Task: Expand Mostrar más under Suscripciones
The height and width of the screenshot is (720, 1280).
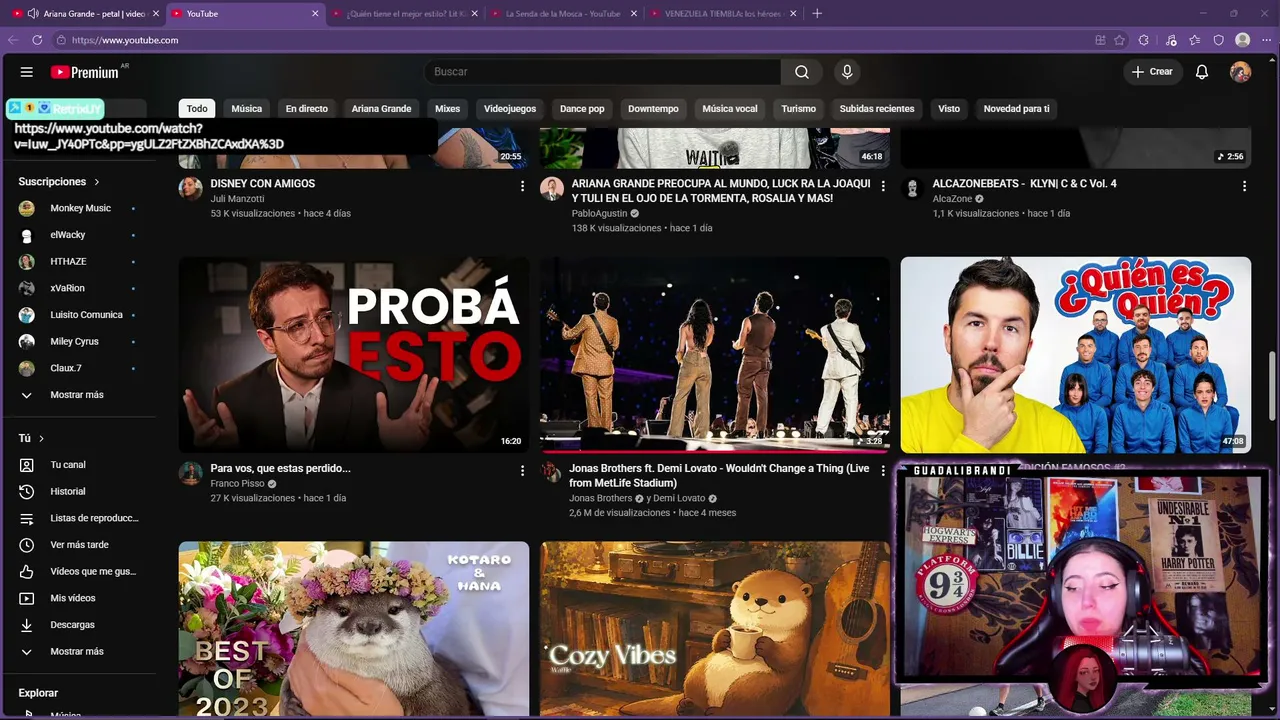Action: pyautogui.click(x=77, y=395)
